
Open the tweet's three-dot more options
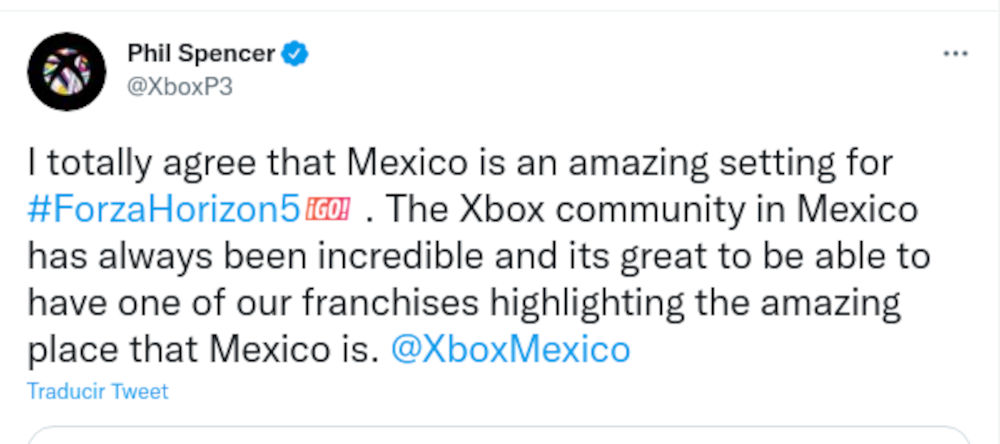pos(956,53)
